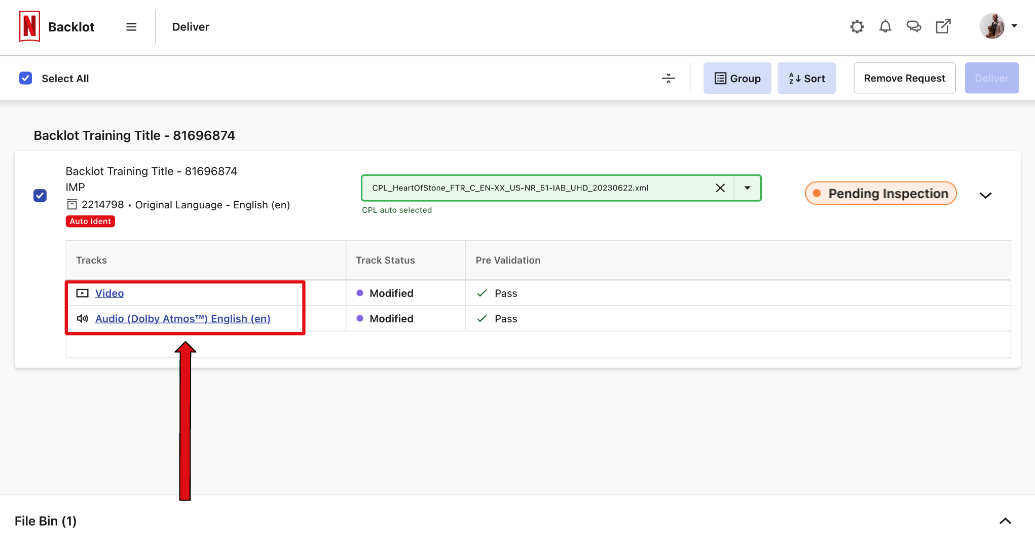Click the CPL auto selected text
The width and height of the screenshot is (1035, 542).
[x=397, y=210]
